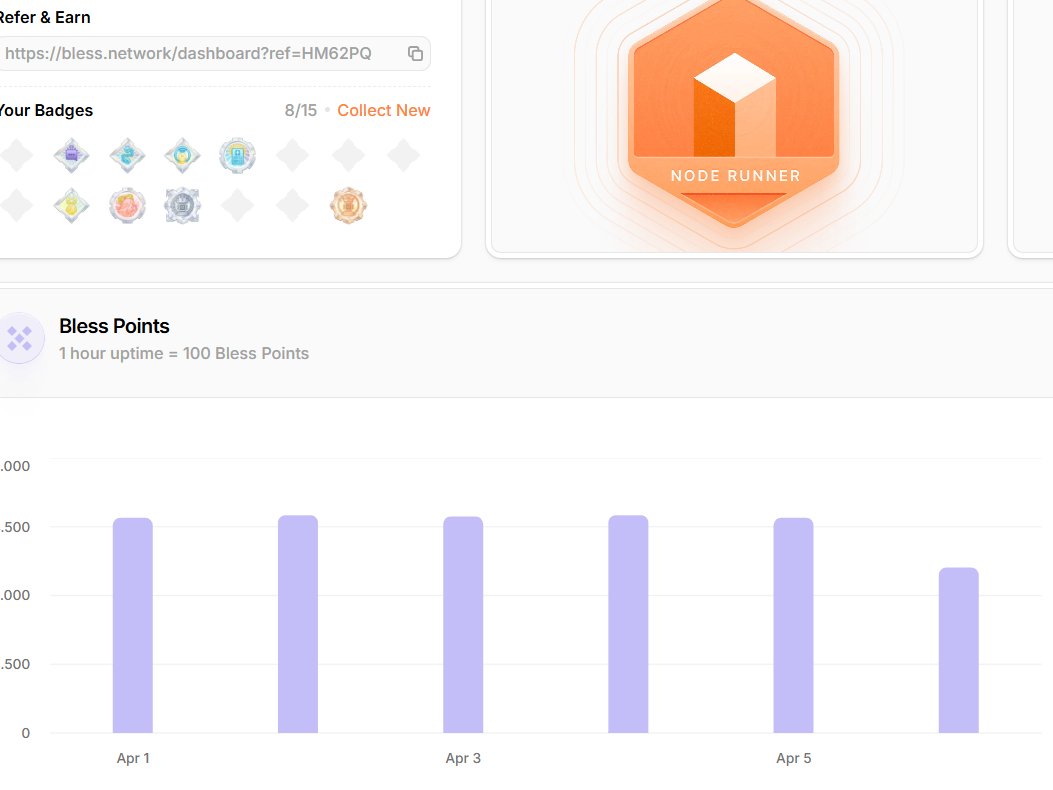Click the Apr 3 bar in the chart

tap(463, 620)
